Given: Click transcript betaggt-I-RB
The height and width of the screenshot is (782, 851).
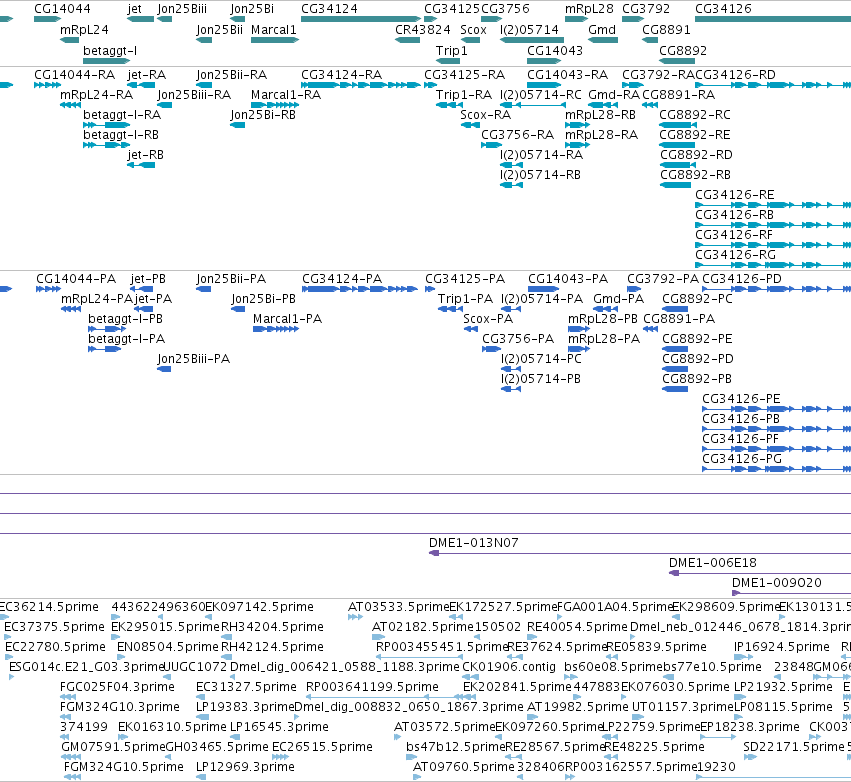Looking at the screenshot, I should tap(120, 135).
